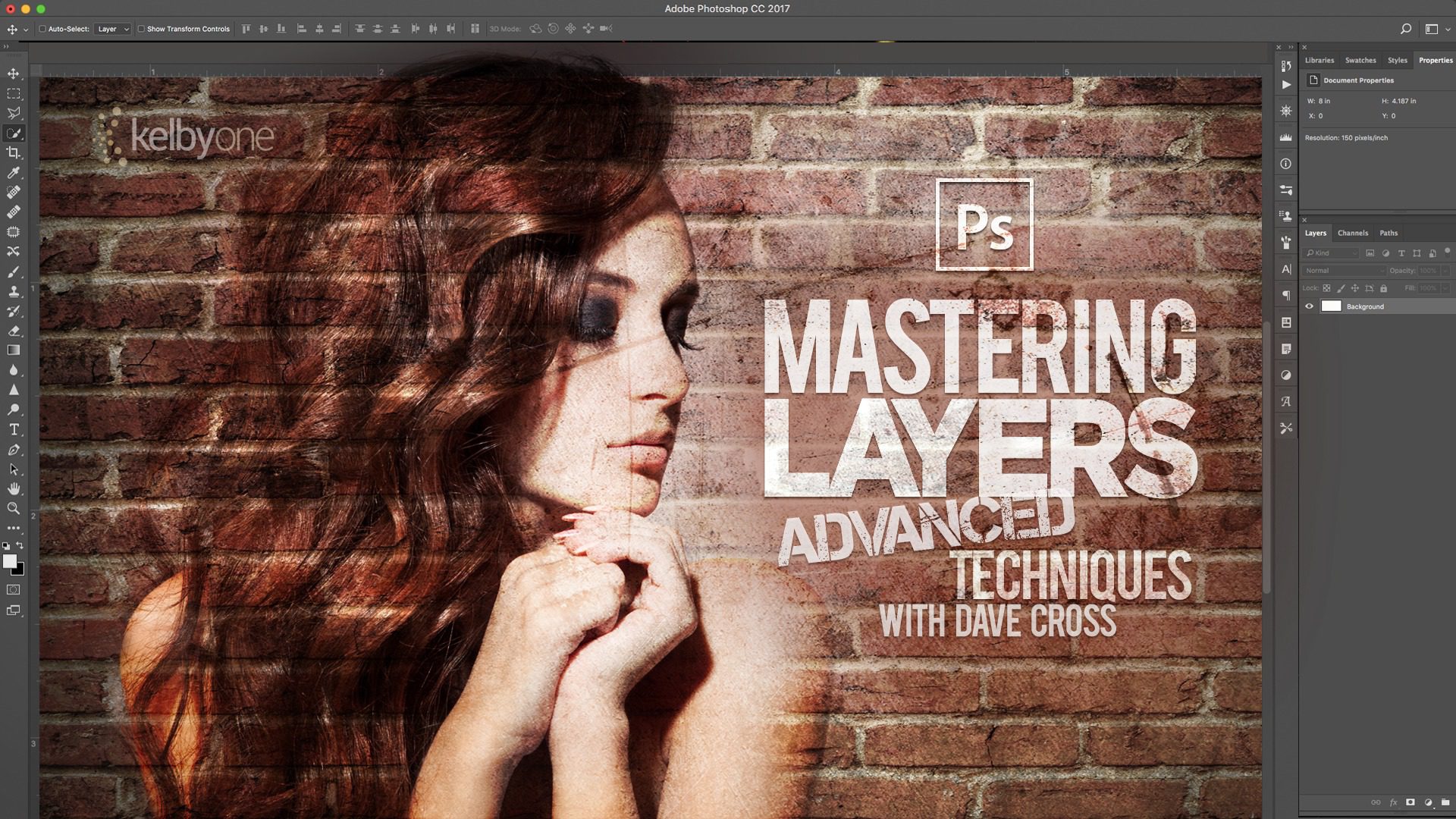Select the History Brush tool
The width and height of the screenshot is (1456, 819).
[x=14, y=311]
